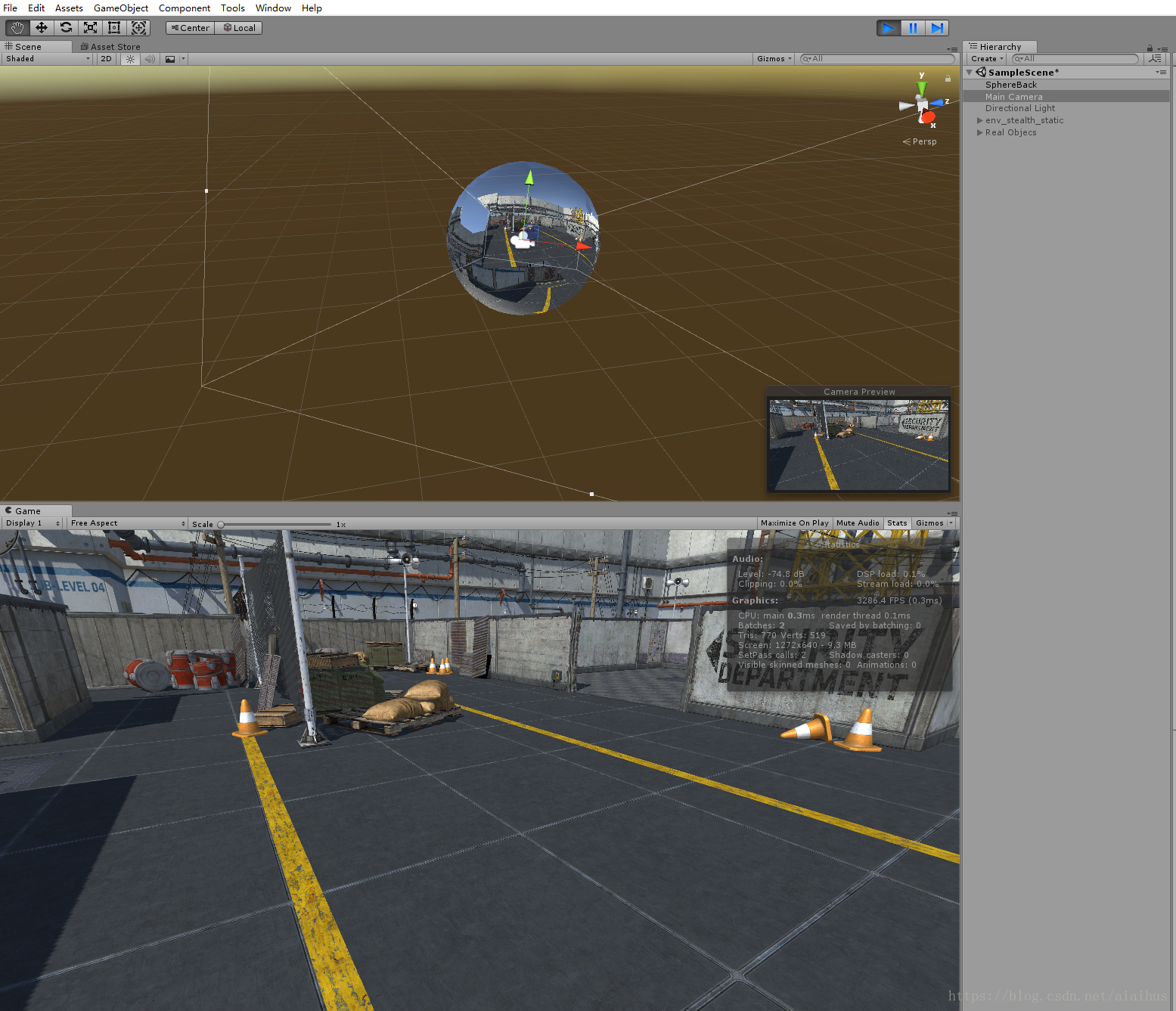The height and width of the screenshot is (1011, 1176).
Task: Toggle scene lighting sun icon
Action: click(x=130, y=59)
